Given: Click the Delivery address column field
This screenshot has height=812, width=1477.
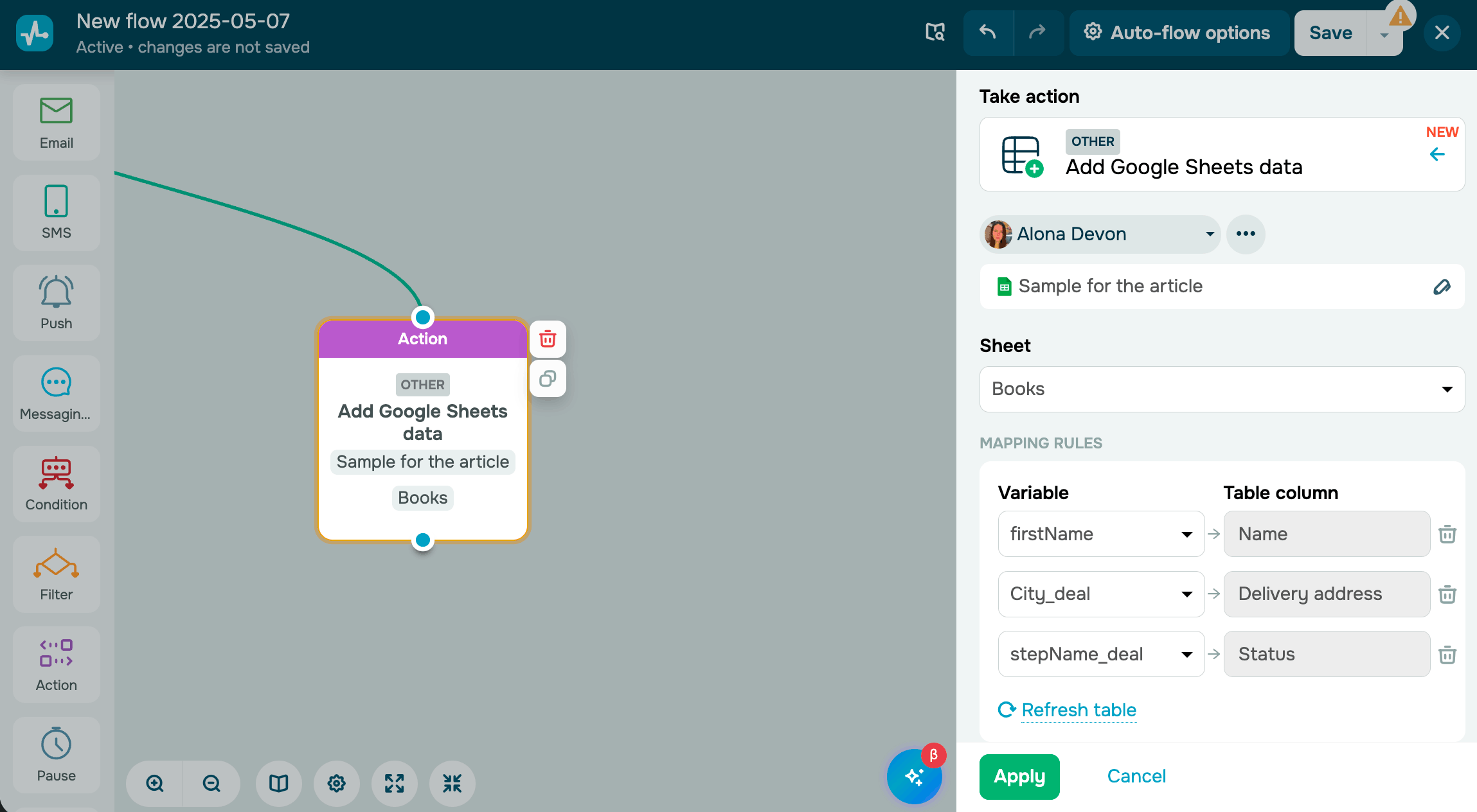Looking at the screenshot, I should coord(1327,594).
